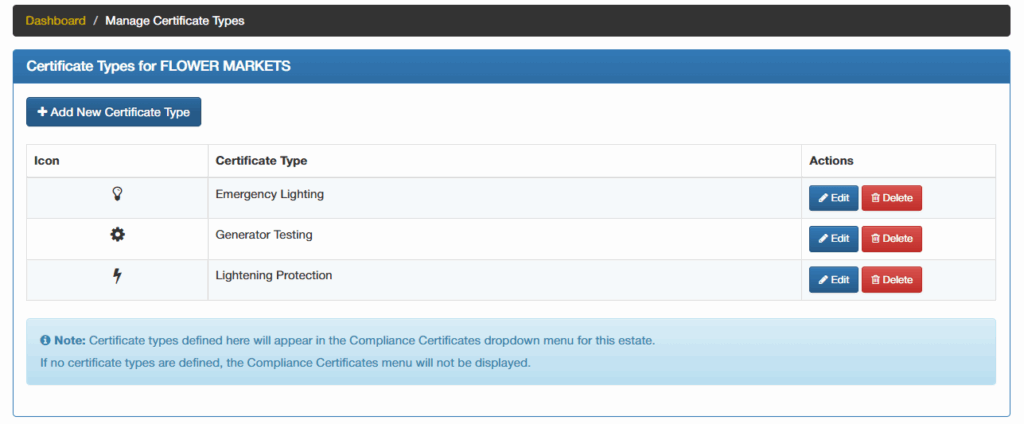Click the Certificate Types for FLOWER MARKETS heading
Viewport: 1024px width, 424px height.
coord(158,67)
